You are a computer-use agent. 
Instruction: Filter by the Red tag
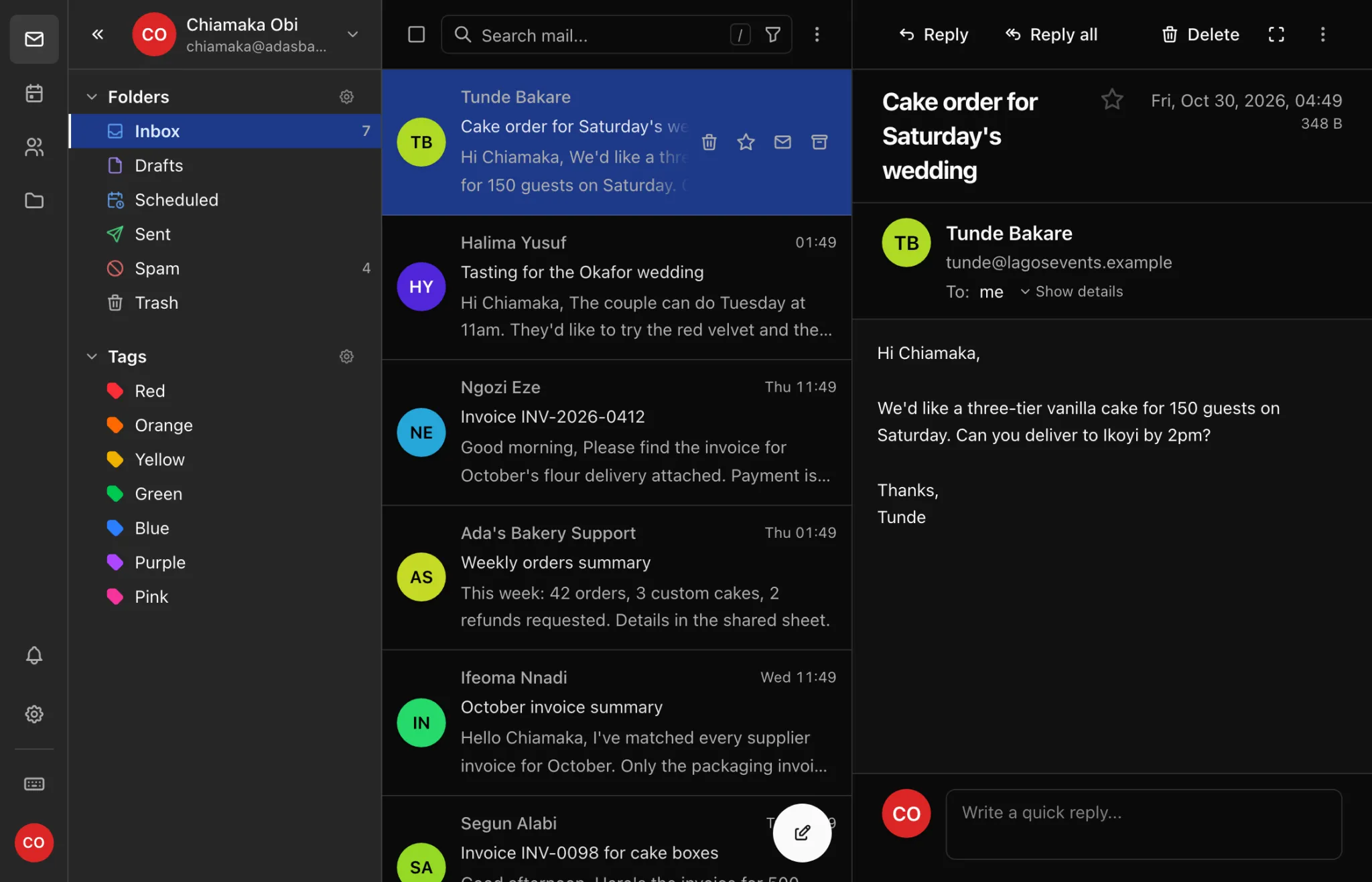click(225, 390)
